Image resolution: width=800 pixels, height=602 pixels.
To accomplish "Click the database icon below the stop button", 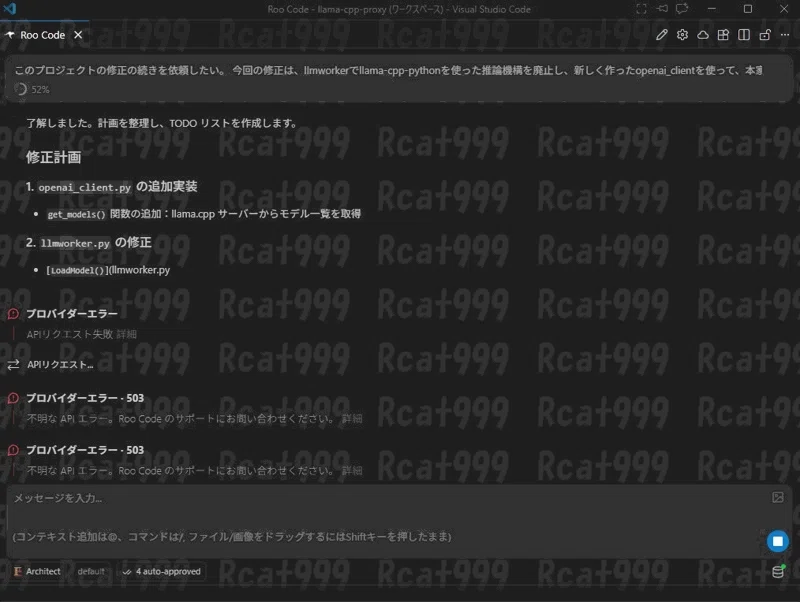I will click(x=778, y=571).
